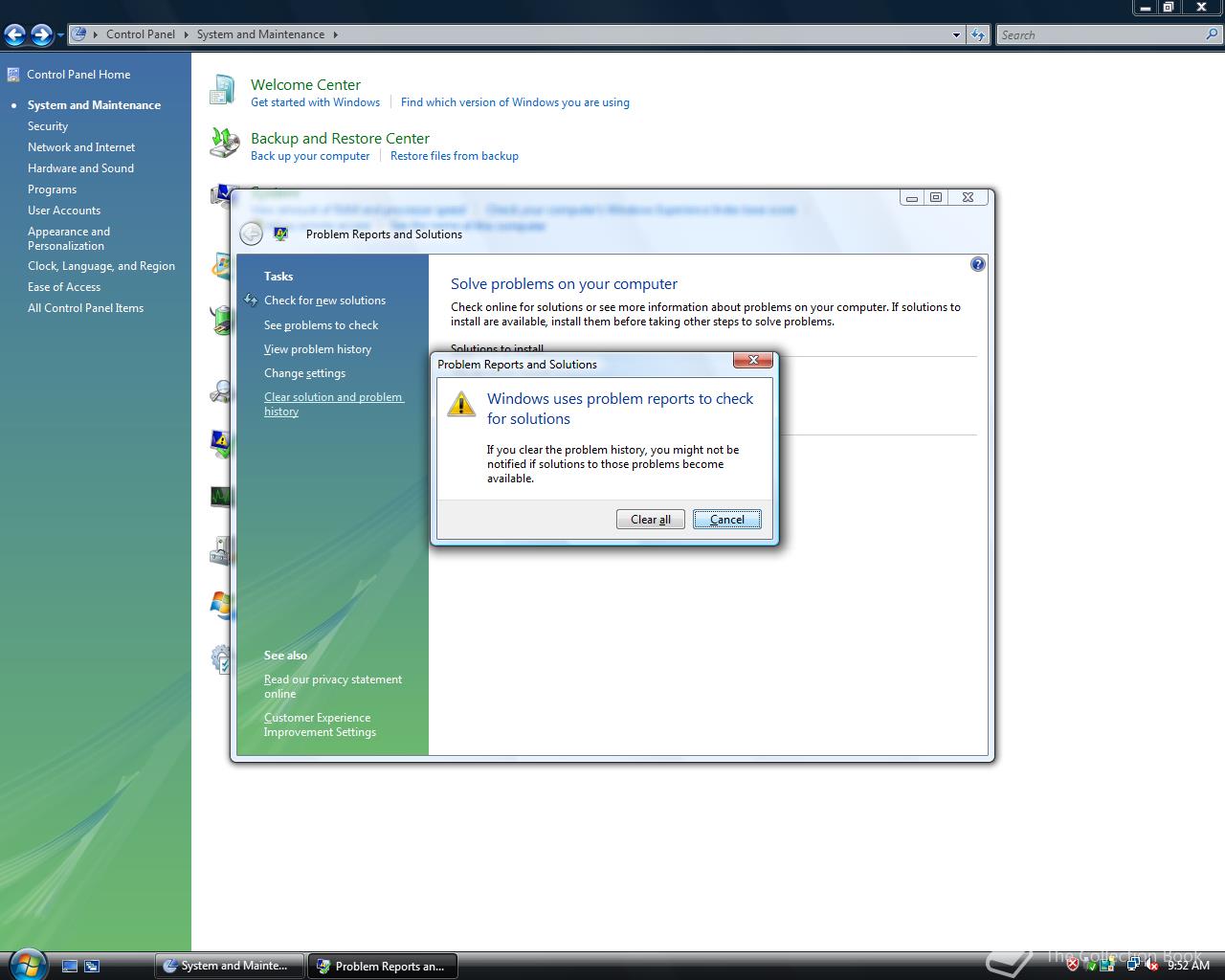
Task: Click Backup and Restore Center icon
Action: 224,144
